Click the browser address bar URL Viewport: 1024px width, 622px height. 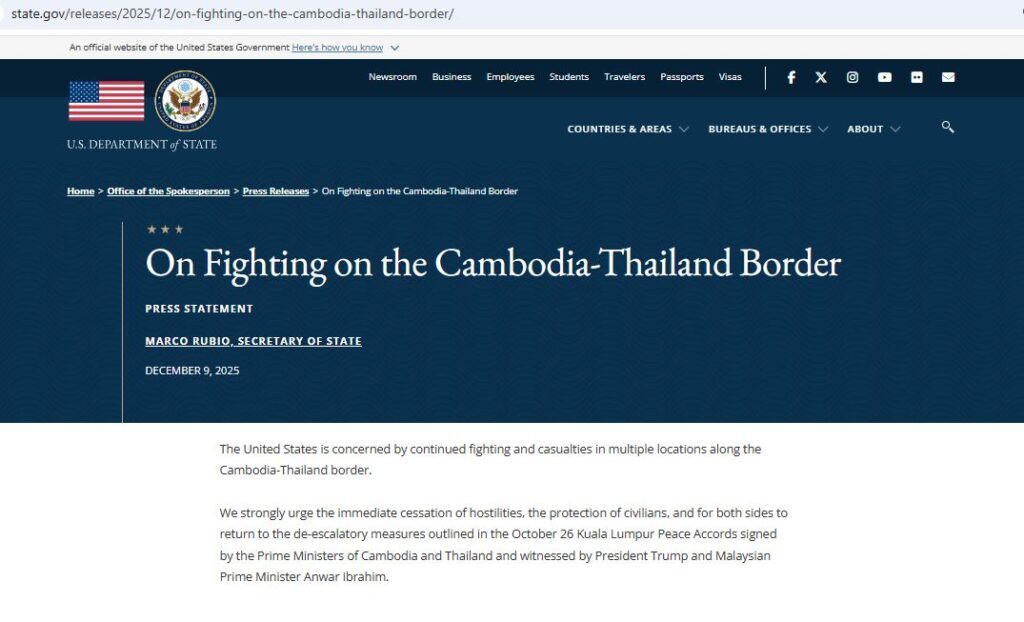232,14
